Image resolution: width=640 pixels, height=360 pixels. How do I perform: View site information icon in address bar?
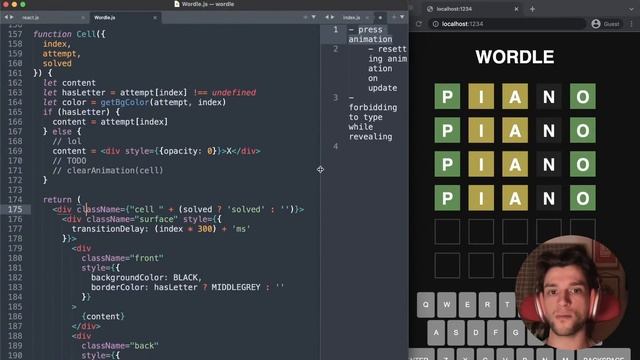(436, 24)
